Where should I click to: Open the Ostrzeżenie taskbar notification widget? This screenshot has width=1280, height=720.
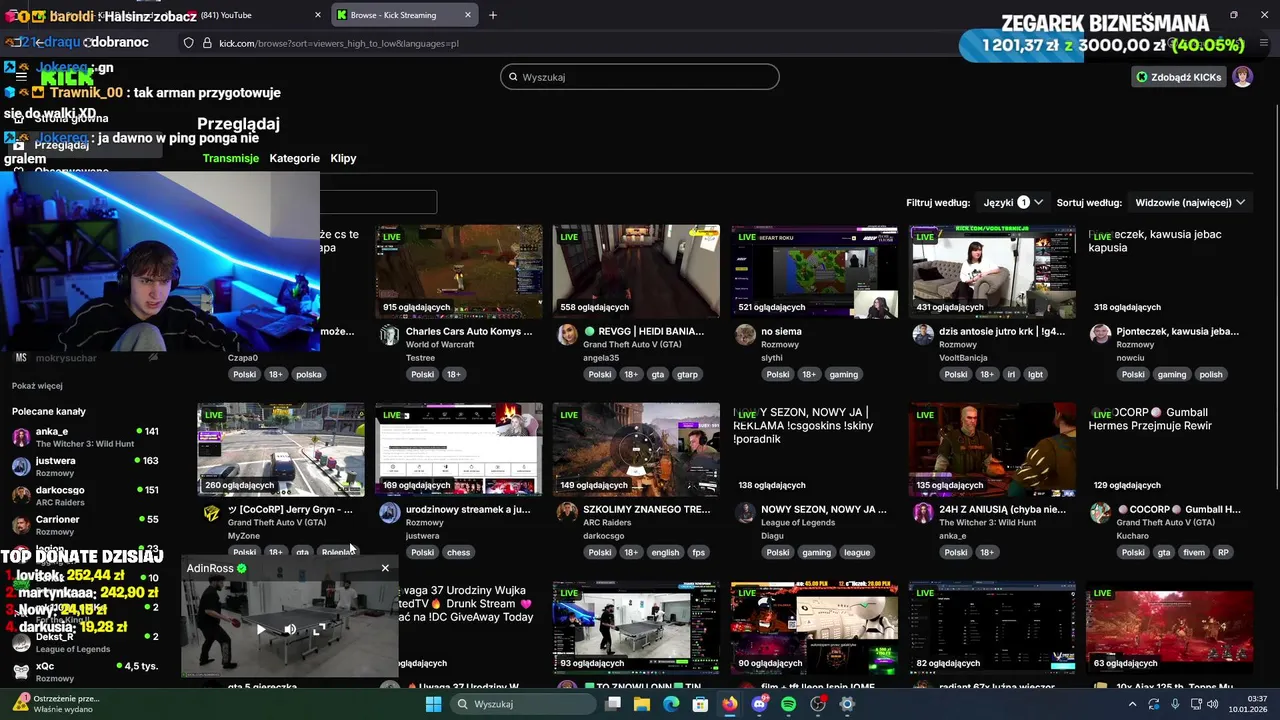coord(56,704)
